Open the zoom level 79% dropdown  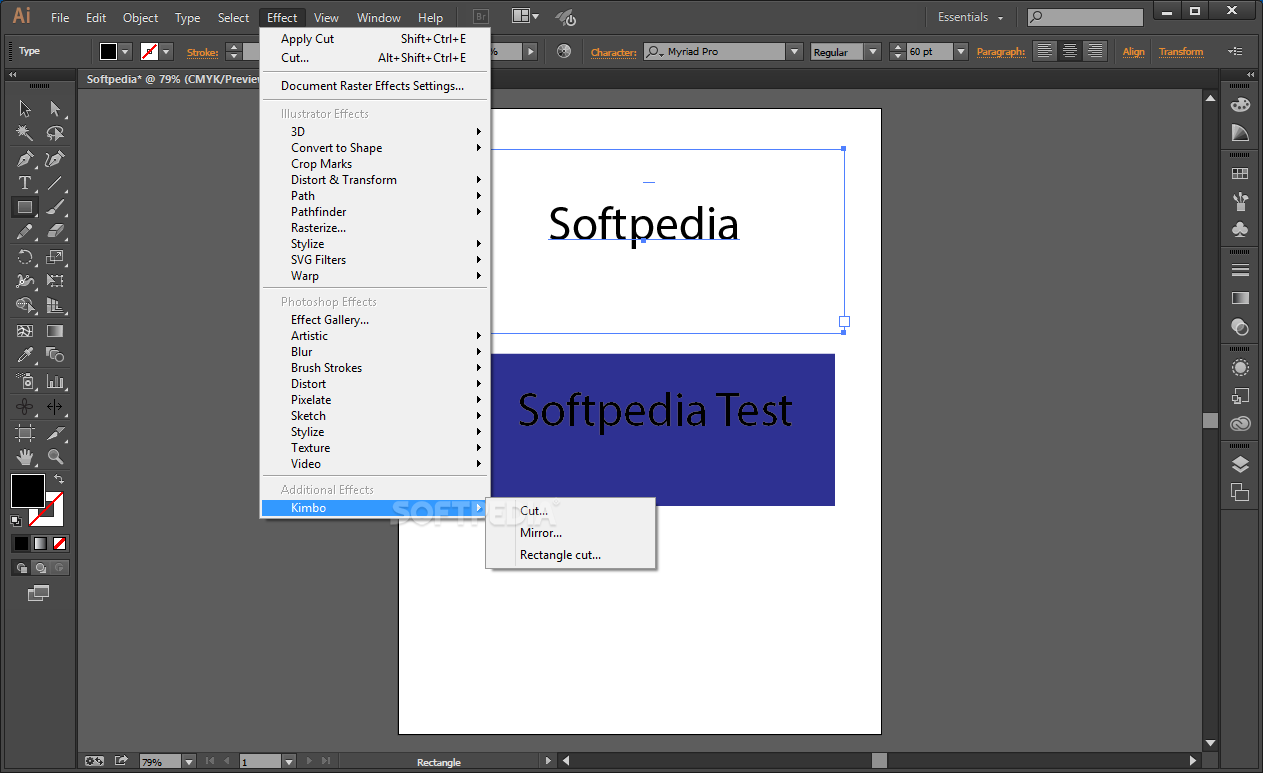click(189, 762)
